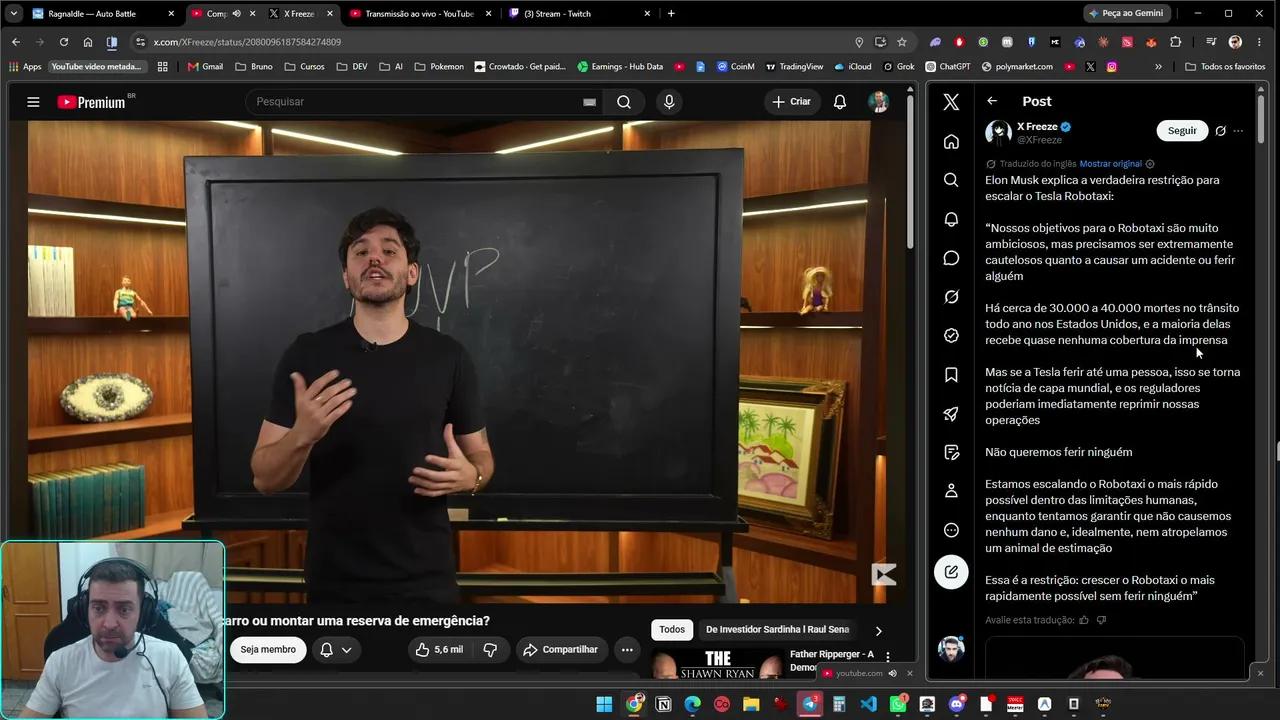The width and height of the screenshot is (1280, 720).
Task: Switch to Transmissão ao vivo YouTube tab
Action: (420, 14)
